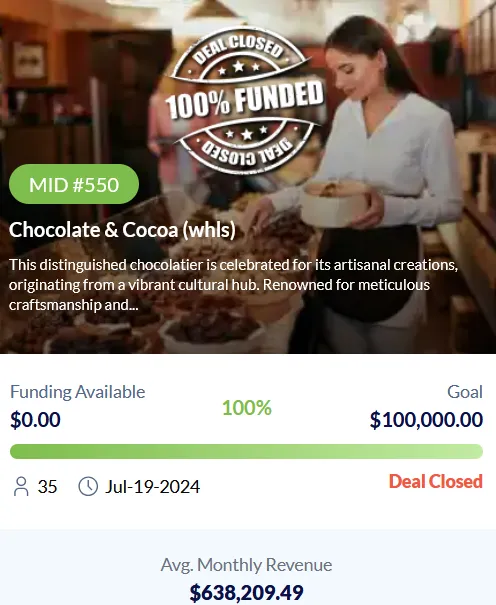
Task: Click the chocolatier description text
Action: click(x=233, y=285)
